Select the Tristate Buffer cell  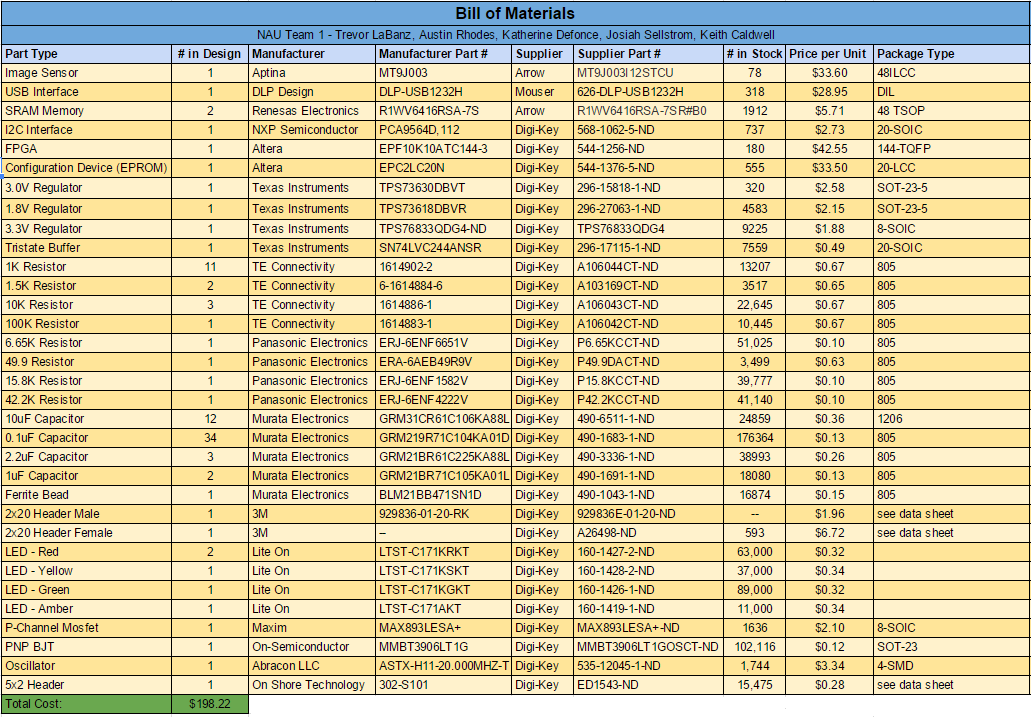(86, 249)
